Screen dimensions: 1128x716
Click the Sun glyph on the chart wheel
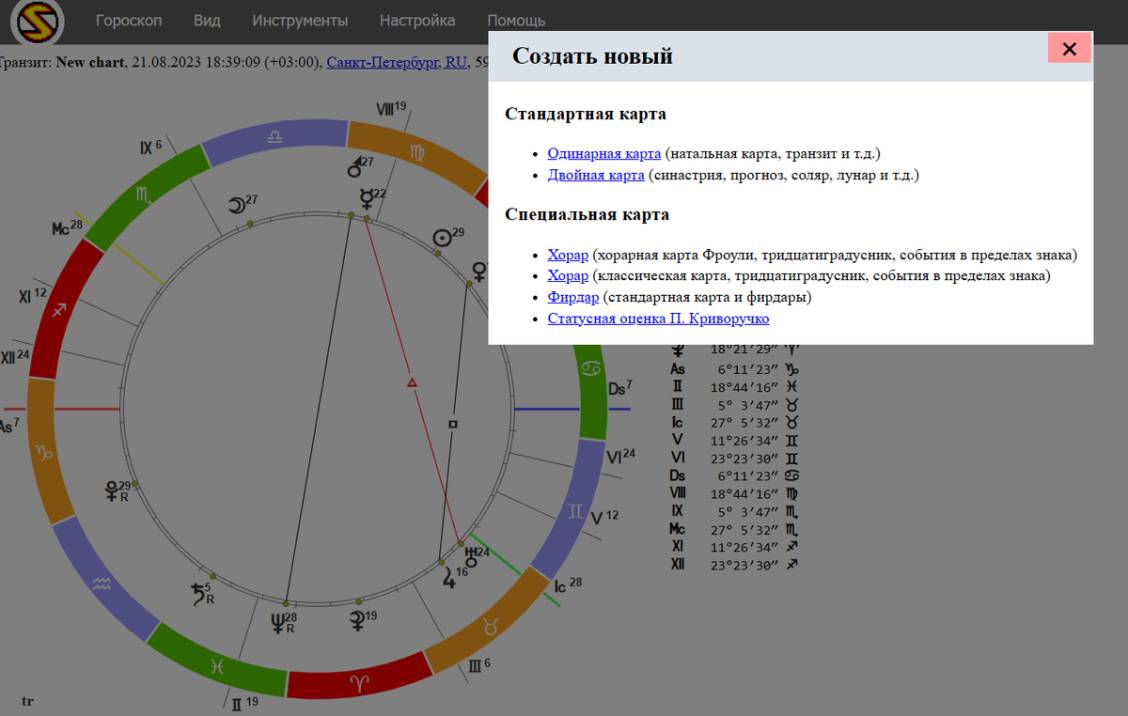click(x=441, y=238)
